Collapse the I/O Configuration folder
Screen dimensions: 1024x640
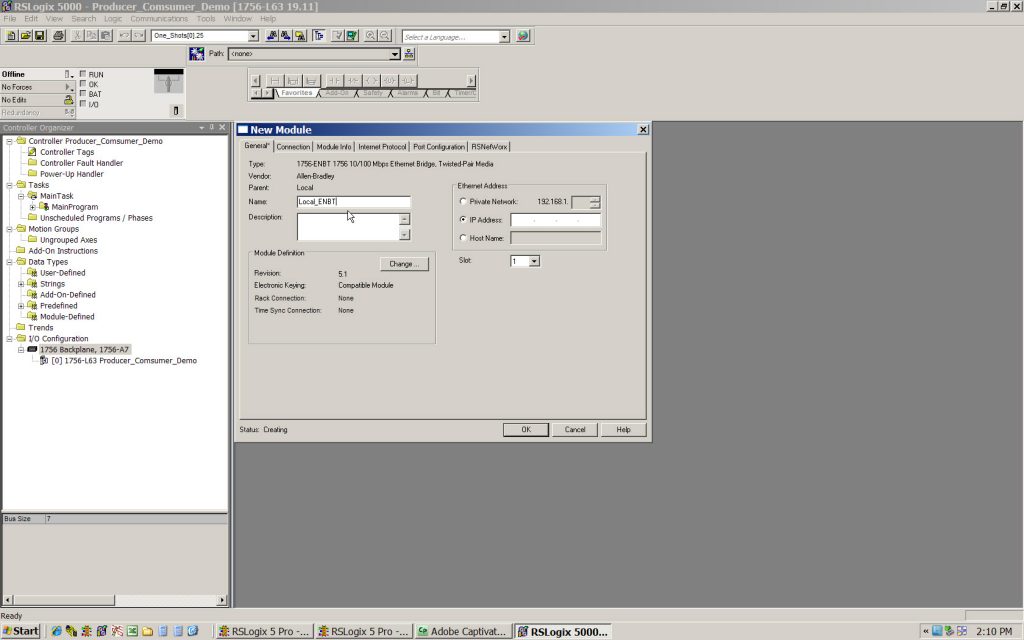10,339
